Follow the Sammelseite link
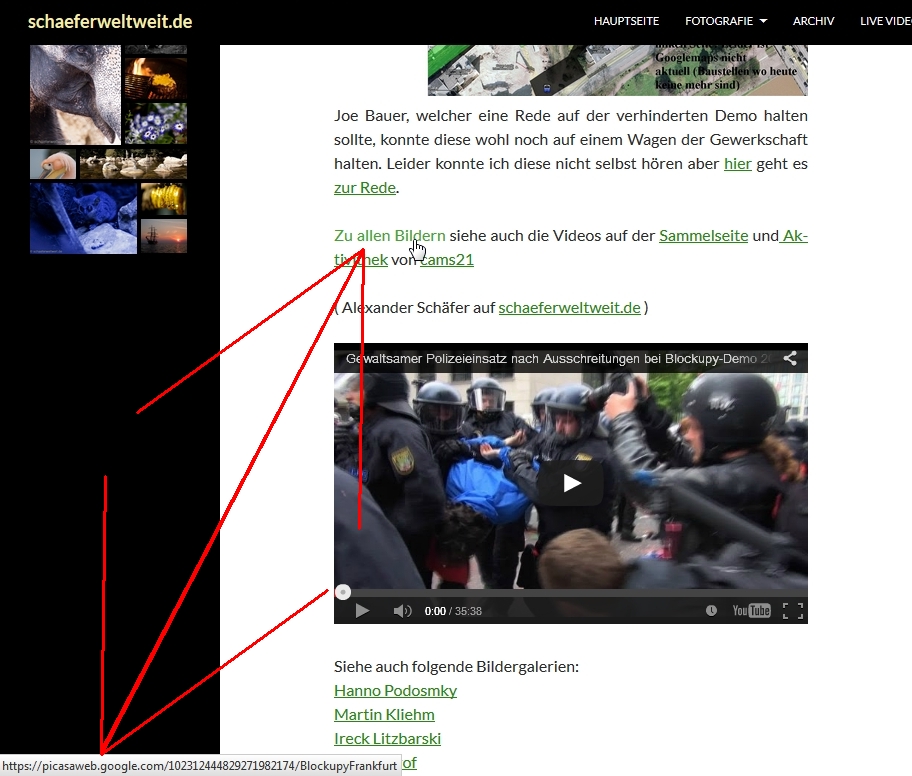Image resolution: width=912 pixels, height=776 pixels. coord(703,236)
